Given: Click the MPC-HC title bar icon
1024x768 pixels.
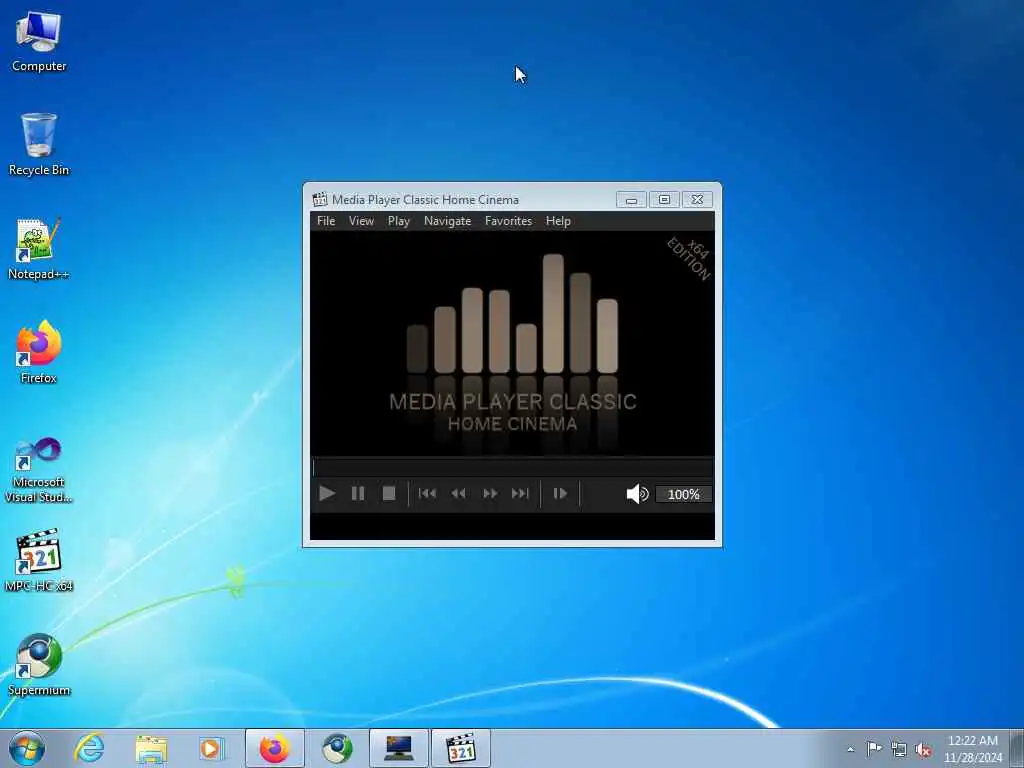Looking at the screenshot, I should coord(319,199).
